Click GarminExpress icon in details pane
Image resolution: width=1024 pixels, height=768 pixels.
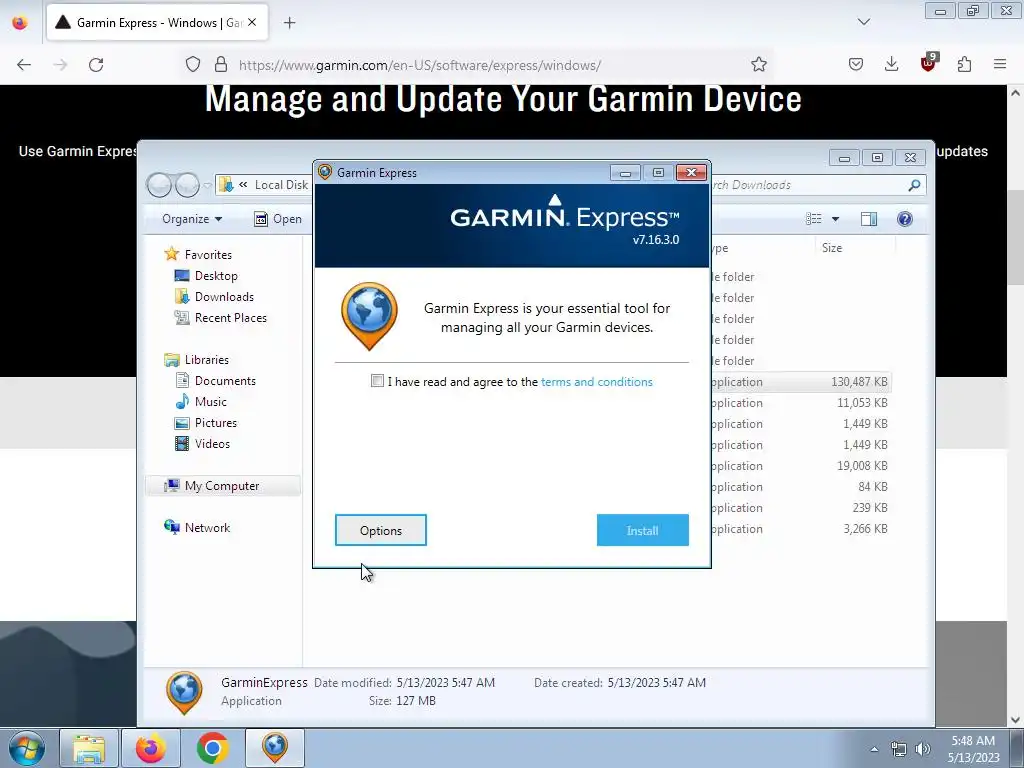pyautogui.click(x=184, y=692)
